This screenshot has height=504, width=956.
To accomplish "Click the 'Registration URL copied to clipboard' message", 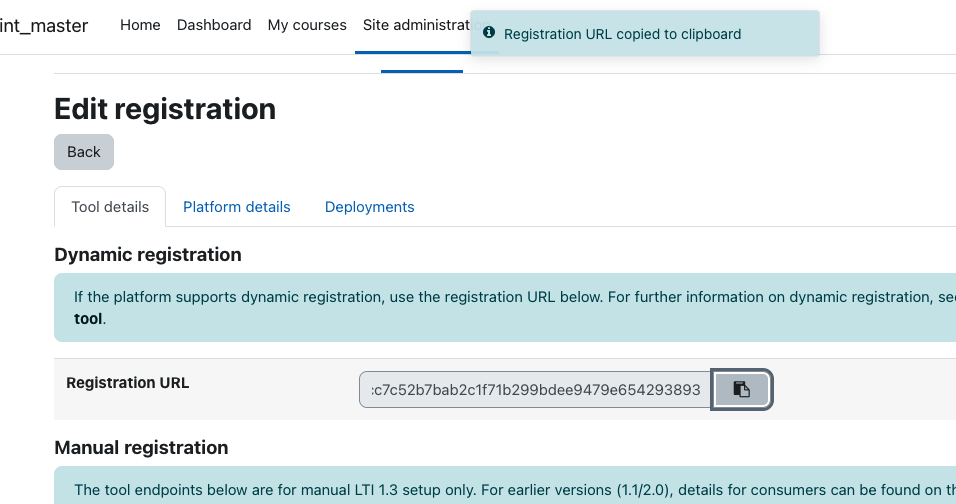I will click(x=622, y=34).
